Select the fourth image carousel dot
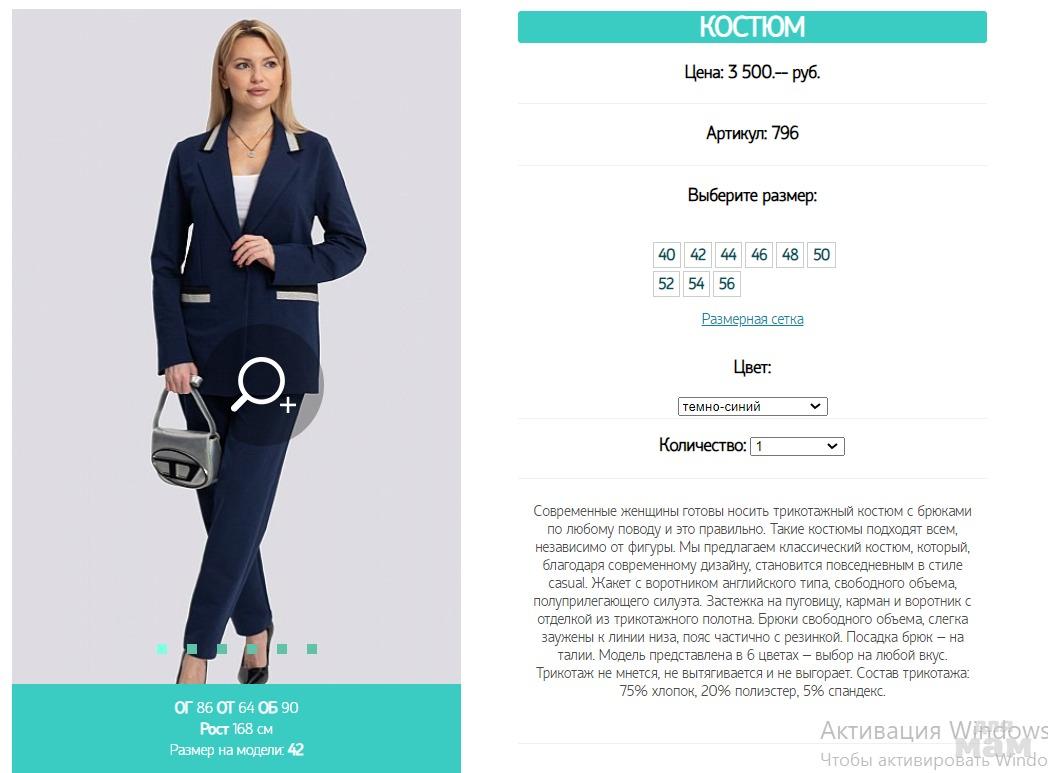The height and width of the screenshot is (773, 1048). [x=252, y=649]
